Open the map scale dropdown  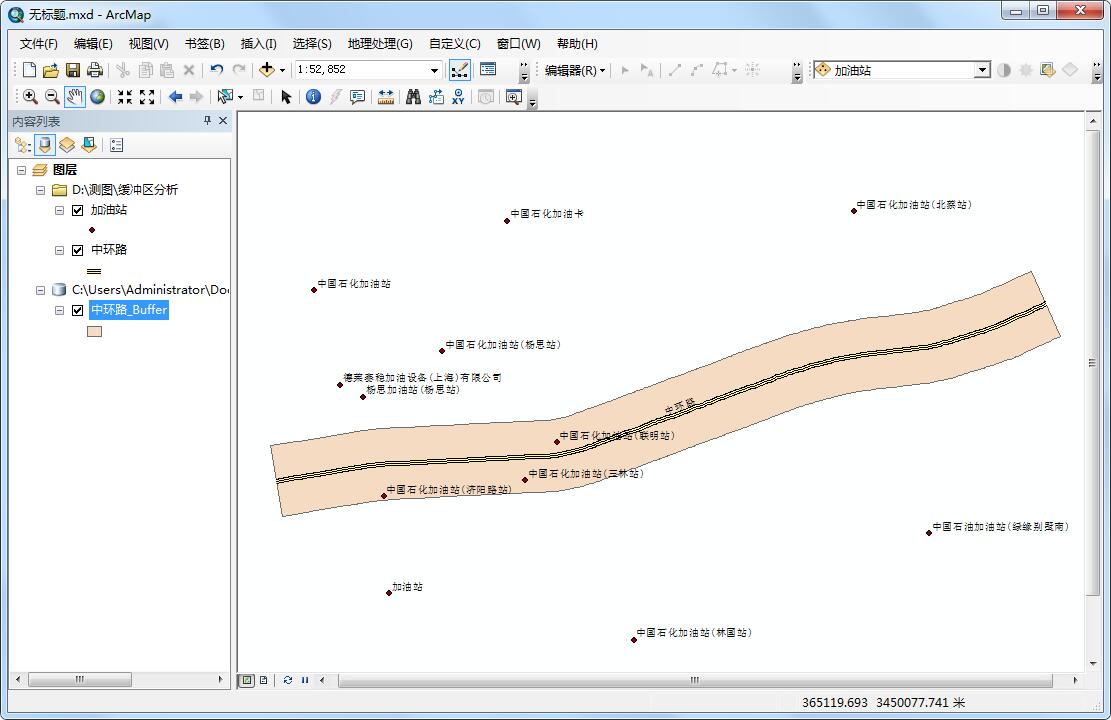click(434, 70)
